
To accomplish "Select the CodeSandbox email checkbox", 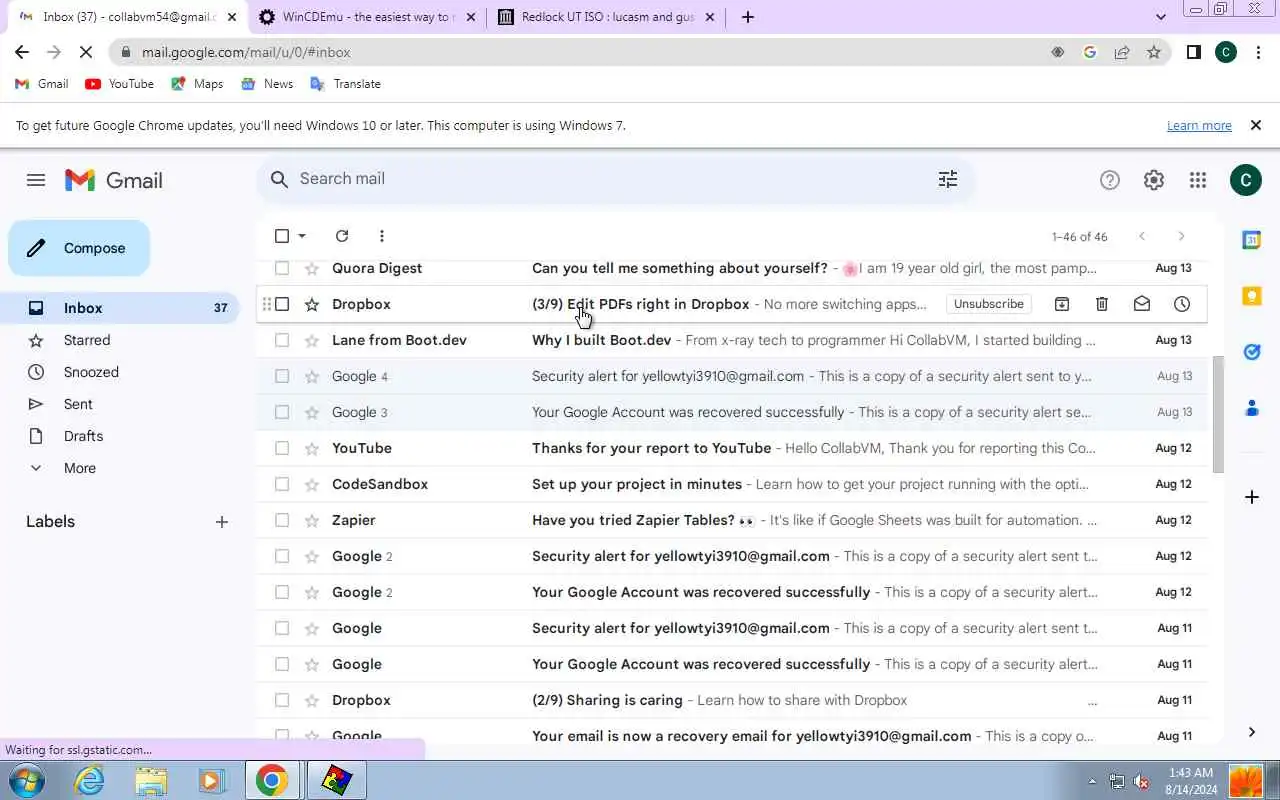I will click(x=282, y=484).
